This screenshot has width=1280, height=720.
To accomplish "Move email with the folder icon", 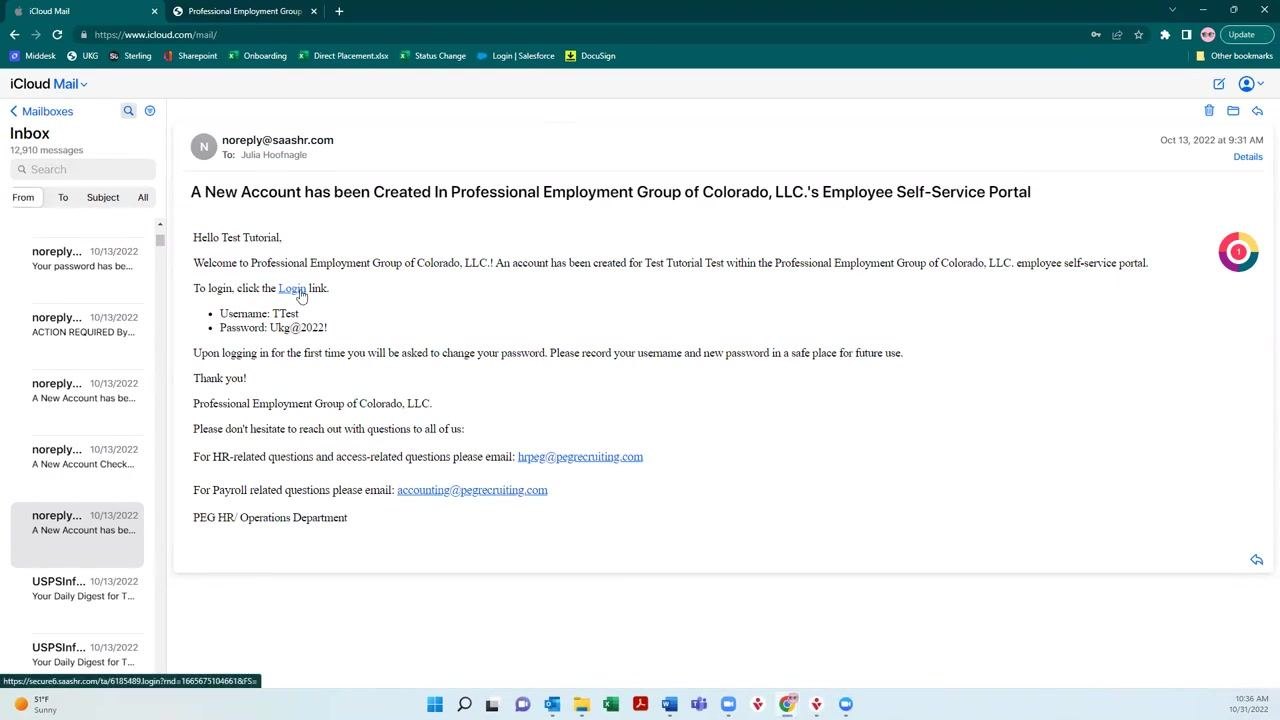I will (x=1233, y=111).
